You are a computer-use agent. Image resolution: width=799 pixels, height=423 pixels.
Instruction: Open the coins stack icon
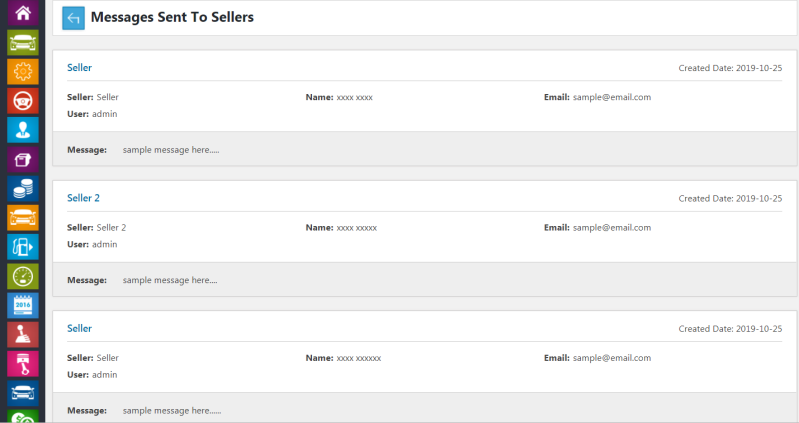tap(22, 188)
